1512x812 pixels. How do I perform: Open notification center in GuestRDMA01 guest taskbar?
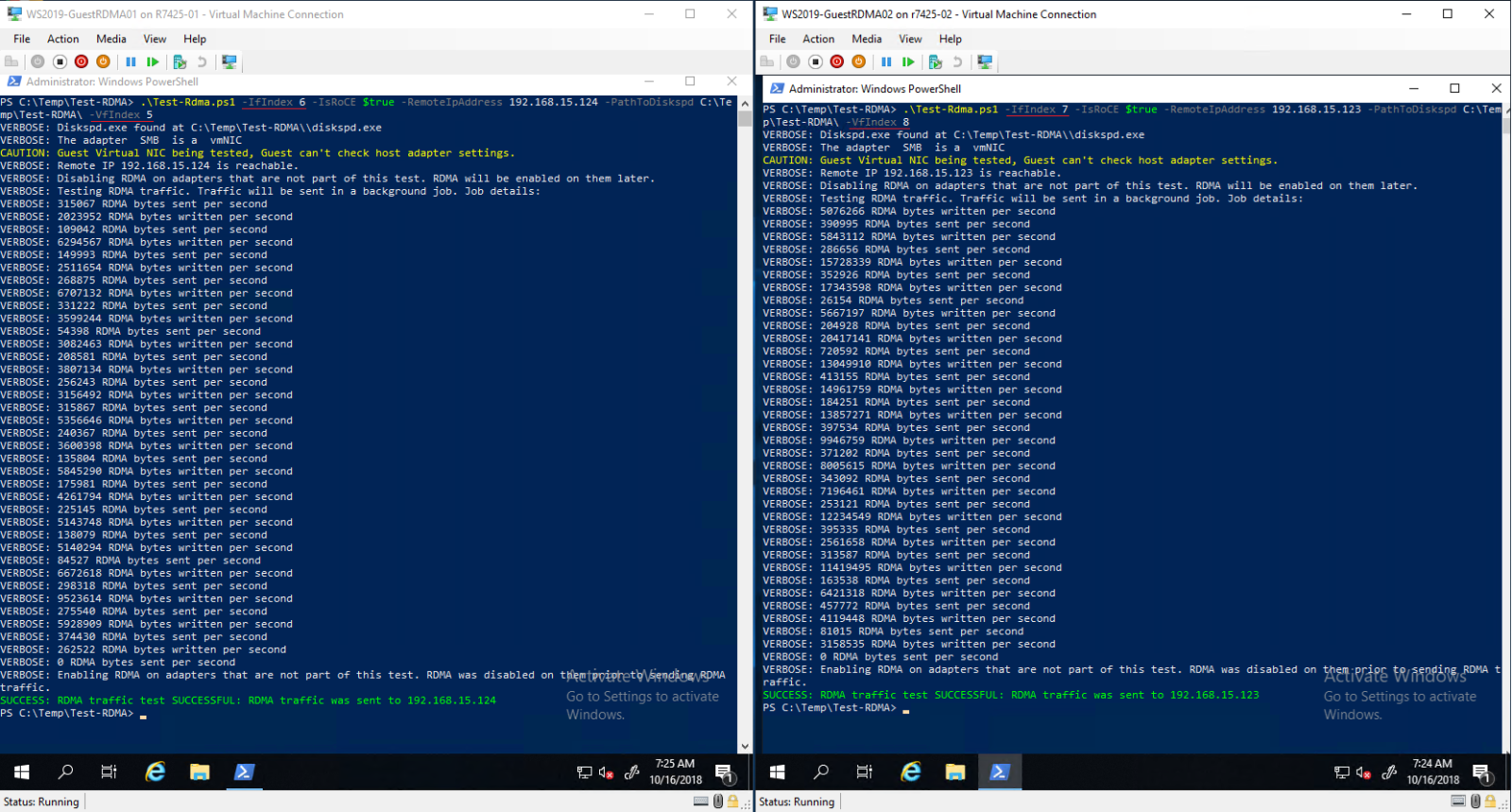coord(724,772)
